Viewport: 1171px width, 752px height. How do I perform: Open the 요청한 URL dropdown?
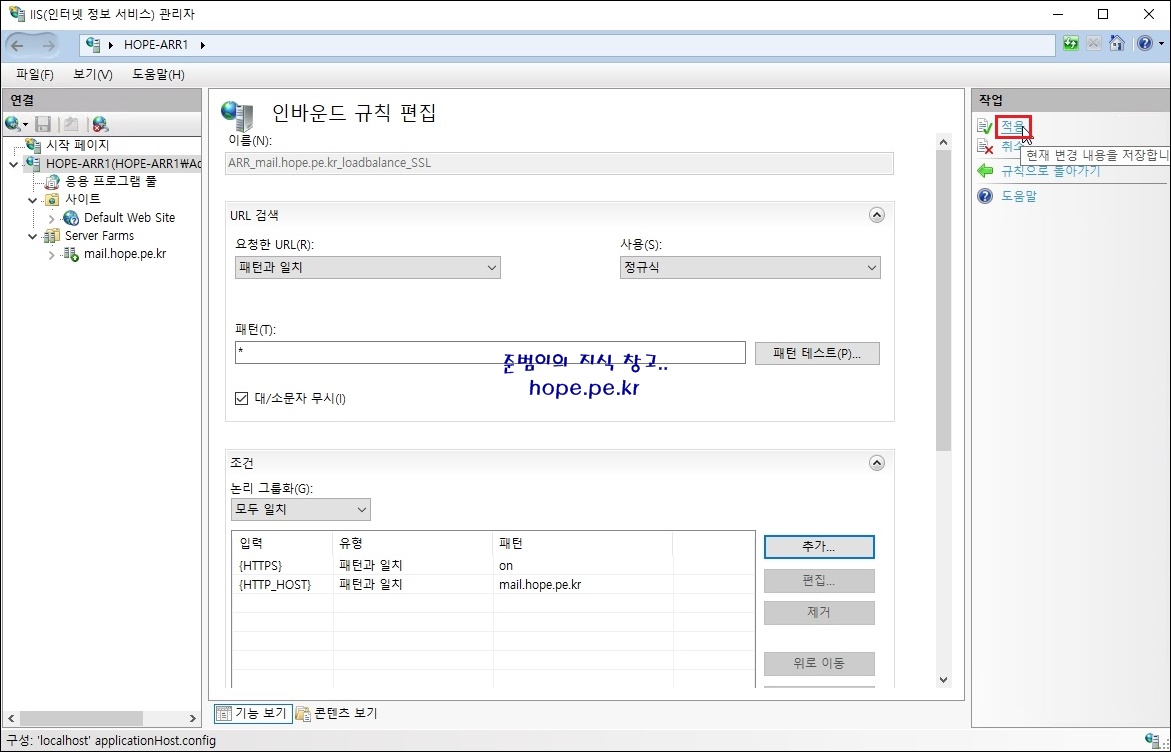click(367, 267)
